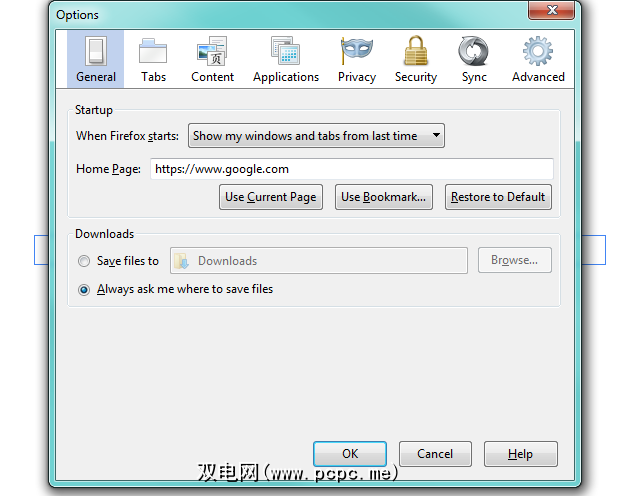
Task: Switch to the Tabs options panel
Action: 153,59
